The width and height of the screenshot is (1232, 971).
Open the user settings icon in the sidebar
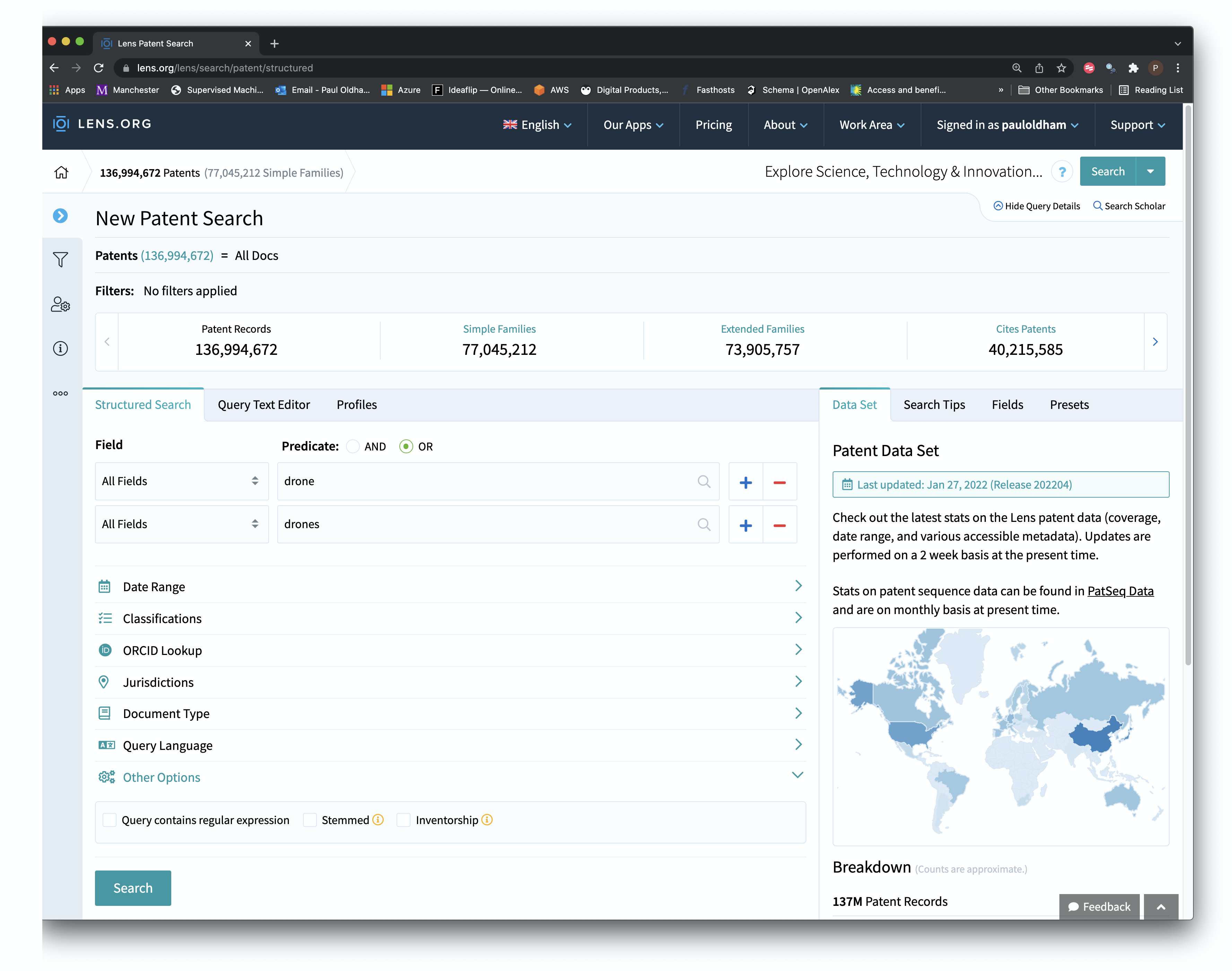coord(60,304)
